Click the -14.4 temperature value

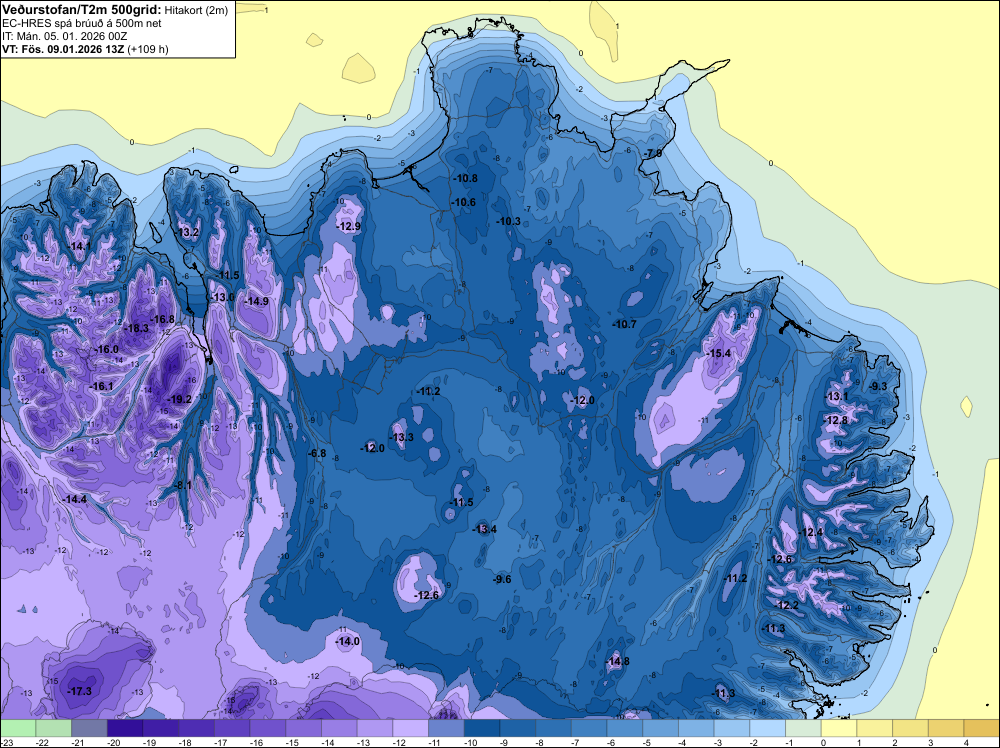click(x=75, y=499)
